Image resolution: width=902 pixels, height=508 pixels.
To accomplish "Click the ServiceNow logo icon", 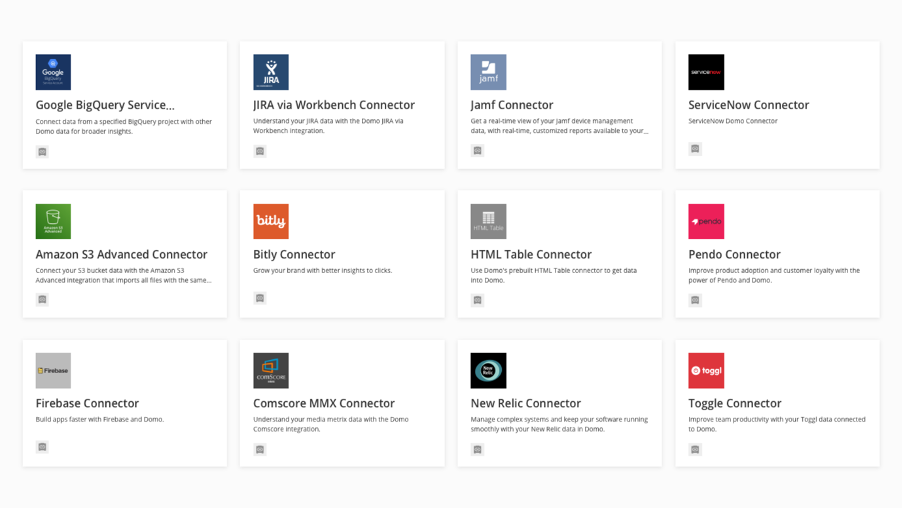I will point(706,72).
